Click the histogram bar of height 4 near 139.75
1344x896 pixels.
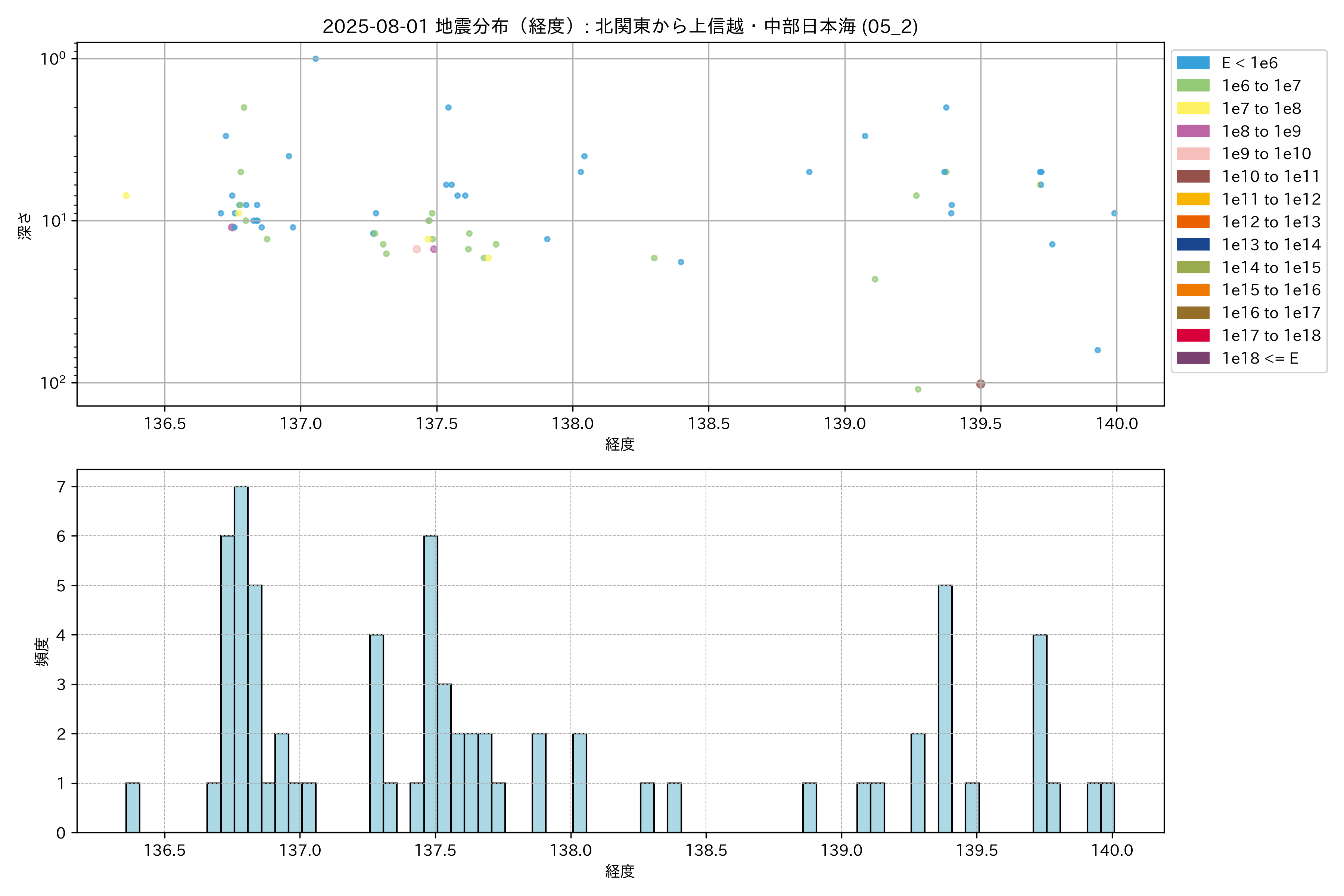pos(1039,733)
